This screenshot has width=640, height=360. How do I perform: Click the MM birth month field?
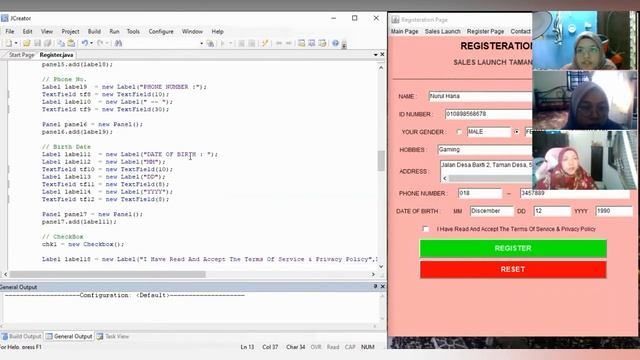click(x=492, y=211)
